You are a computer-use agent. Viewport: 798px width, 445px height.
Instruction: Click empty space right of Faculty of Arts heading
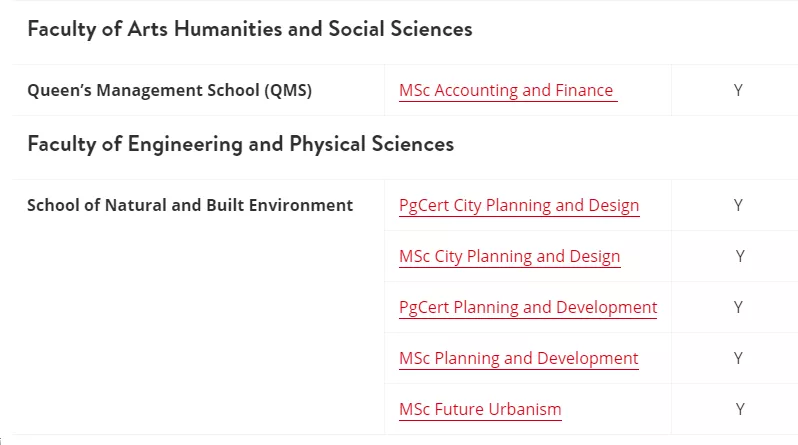tap(630, 29)
